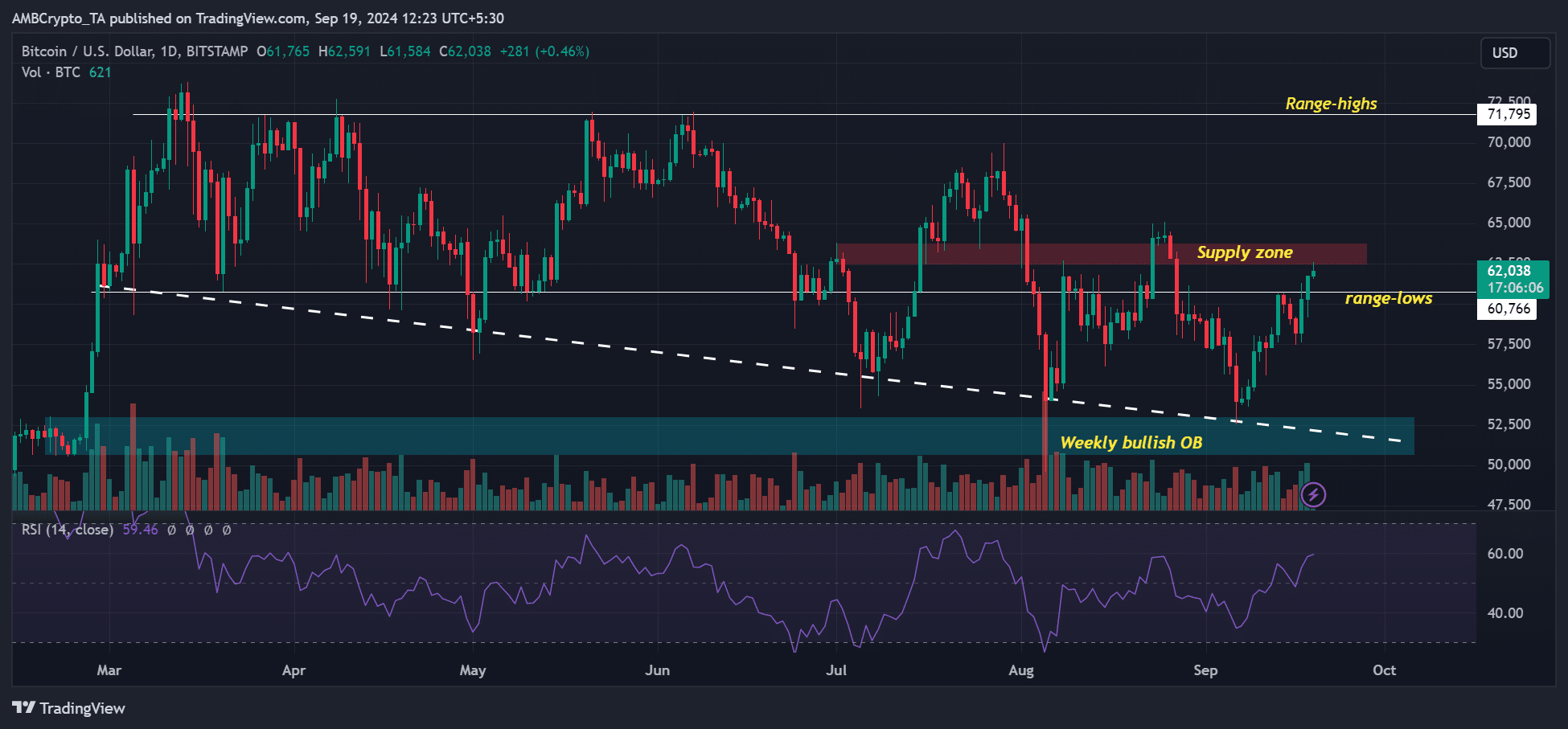The image size is (1568, 729).
Task: Click the Weekly bullish OB label
Action: pyautogui.click(x=1131, y=443)
